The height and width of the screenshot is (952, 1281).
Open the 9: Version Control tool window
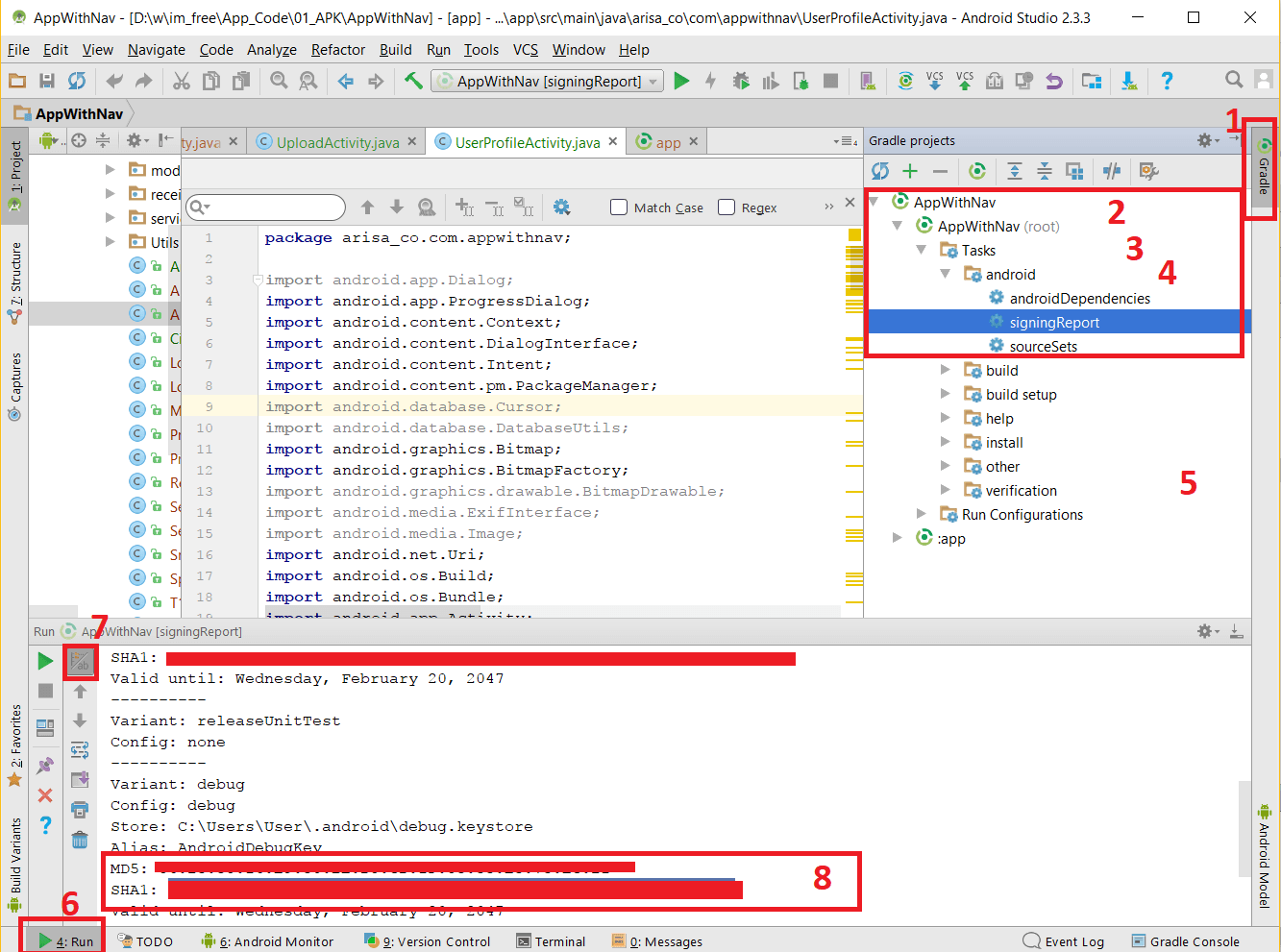coord(428,941)
